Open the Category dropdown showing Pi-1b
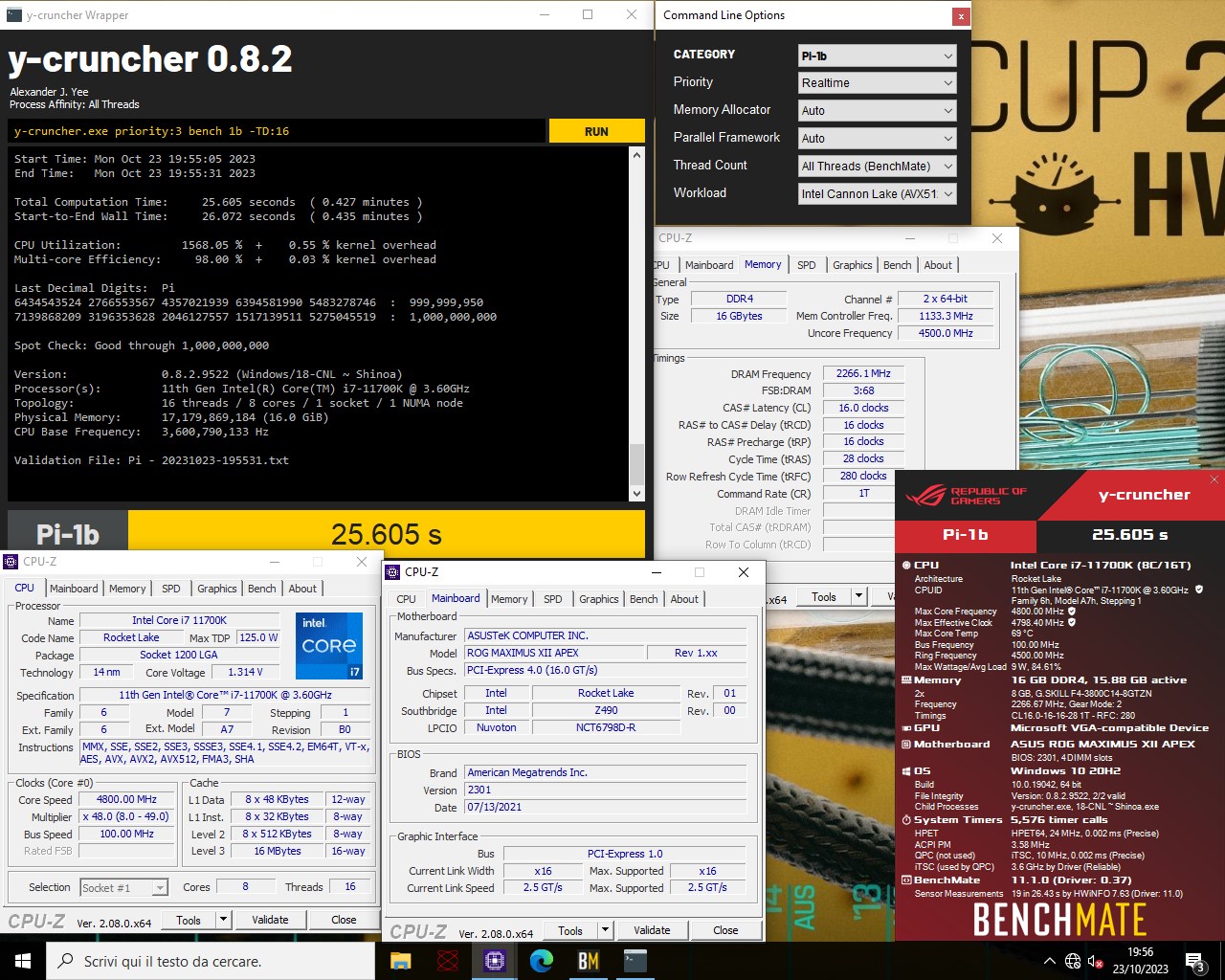Image resolution: width=1225 pixels, height=980 pixels. point(877,56)
